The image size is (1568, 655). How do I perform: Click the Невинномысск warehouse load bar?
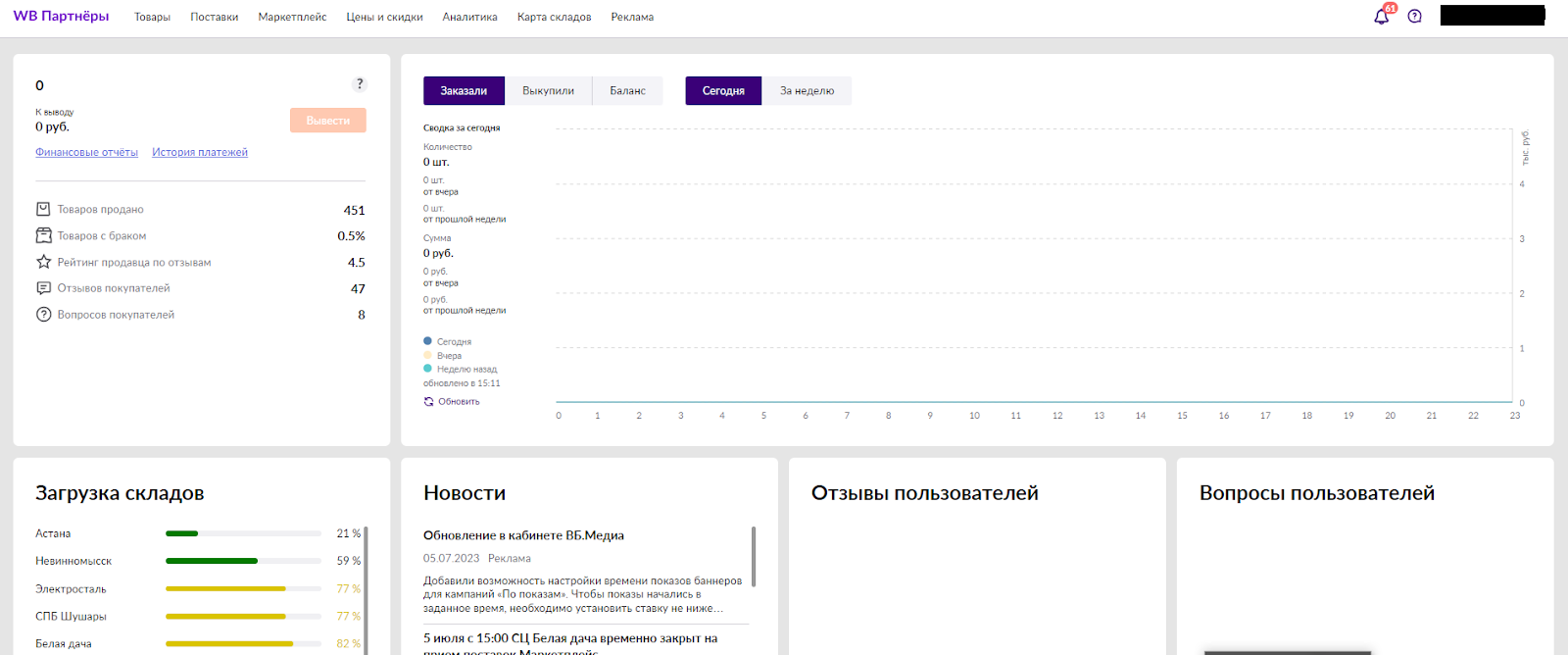pyautogui.click(x=243, y=561)
